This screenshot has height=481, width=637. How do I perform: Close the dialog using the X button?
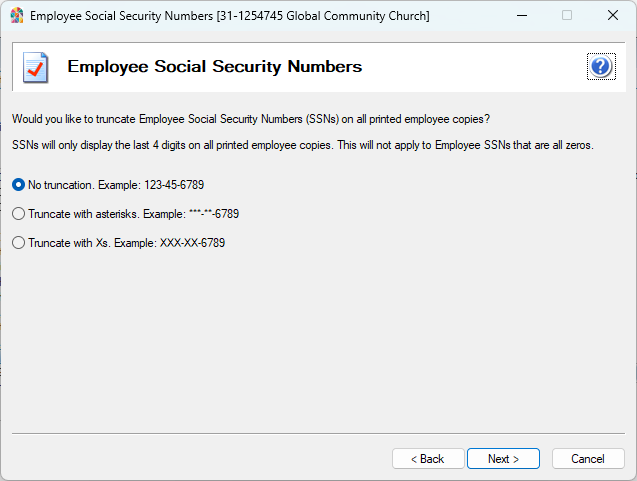(x=612, y=16)
